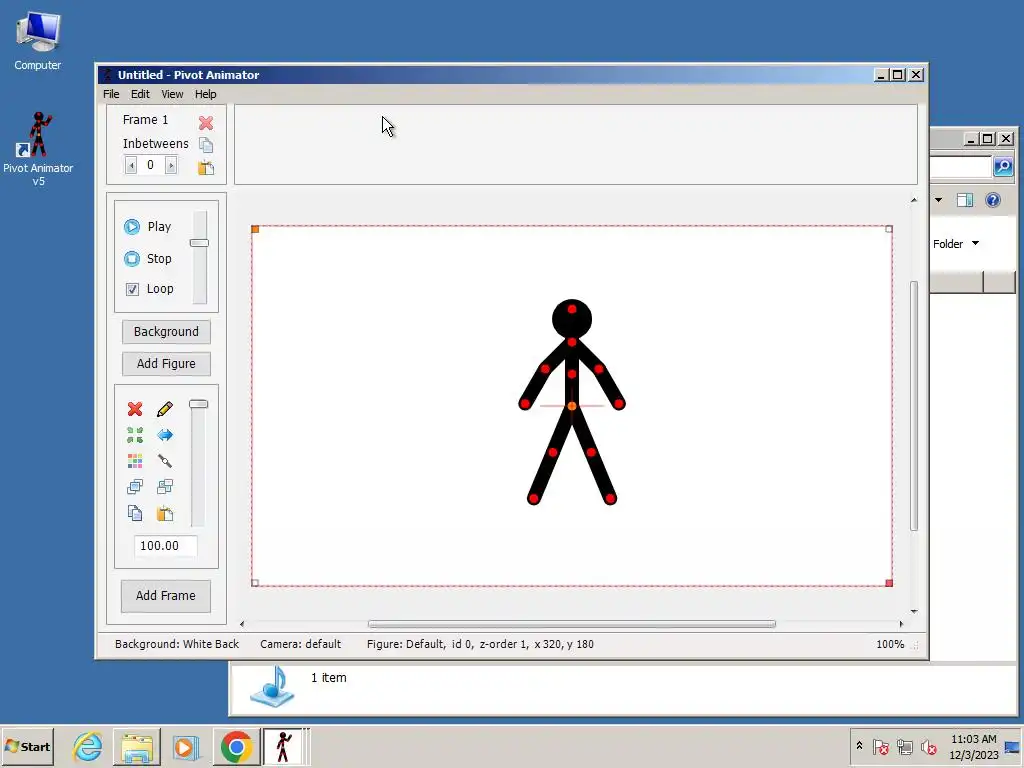1024x768 pixels.
Task: Click the 100% zoom status text
Action: [890, 644]
